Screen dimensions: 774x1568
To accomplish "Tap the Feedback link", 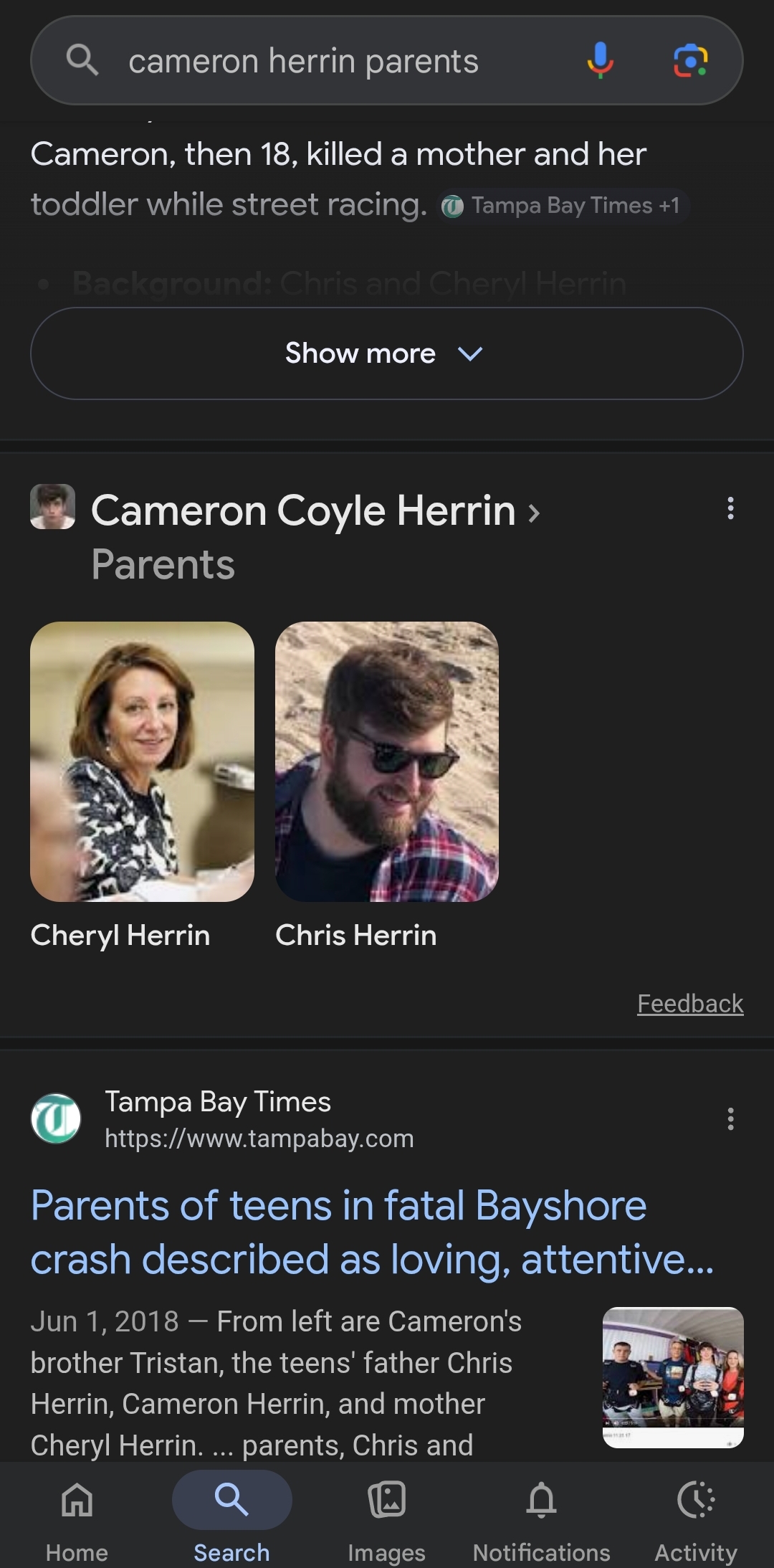I will pos(690,1003).
